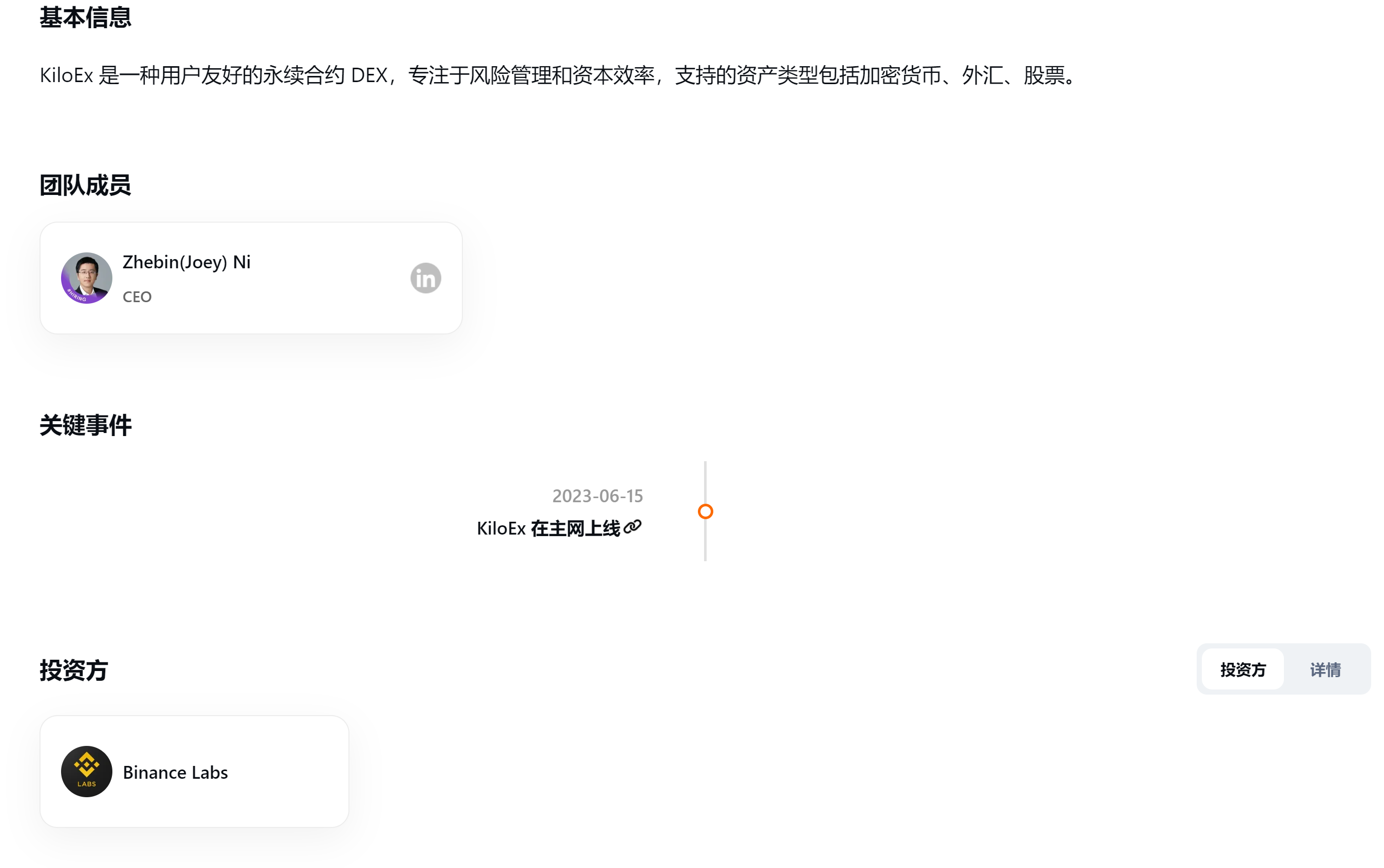Select the 基本信息 section heading
Screen dimensions: 1384x868
click(85, 17)
